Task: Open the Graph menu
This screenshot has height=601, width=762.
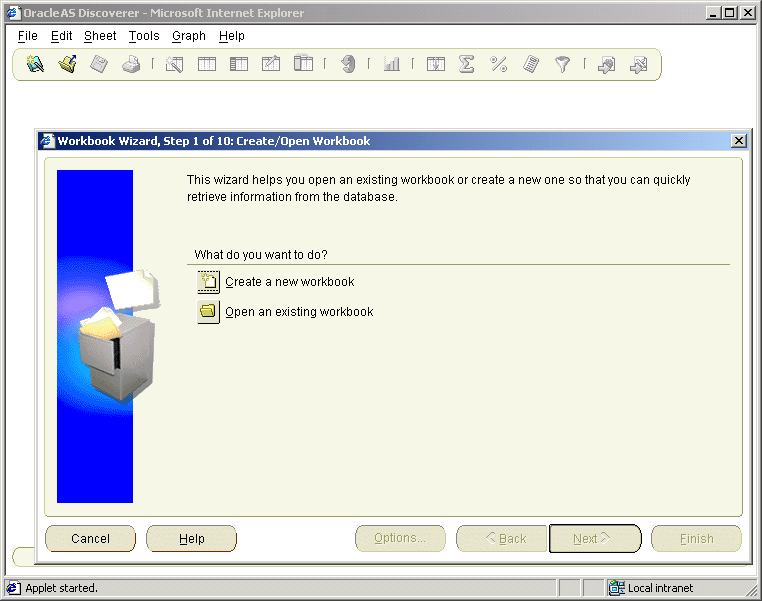Action: click(189, 36)
